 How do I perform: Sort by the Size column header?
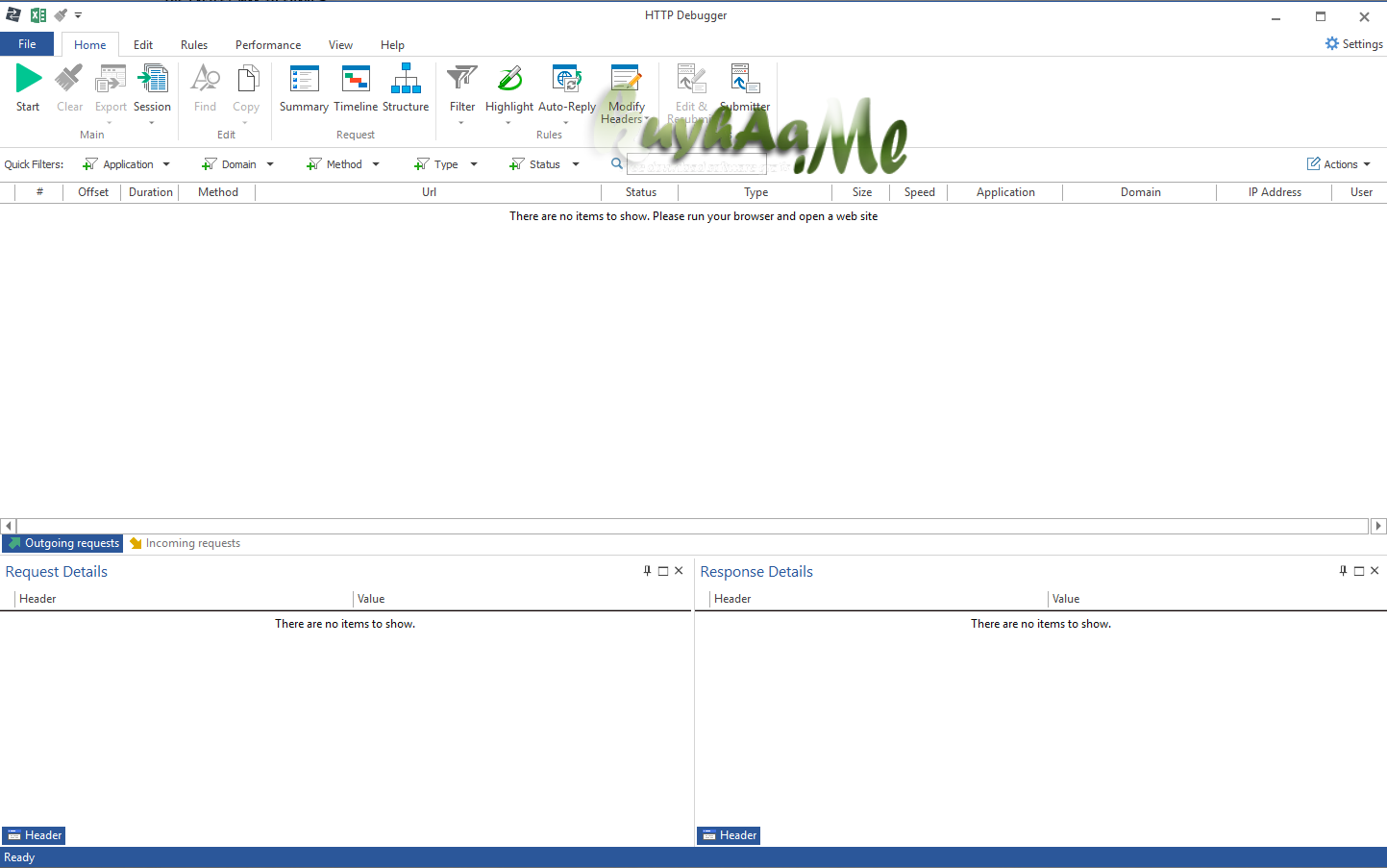[862, 192]
